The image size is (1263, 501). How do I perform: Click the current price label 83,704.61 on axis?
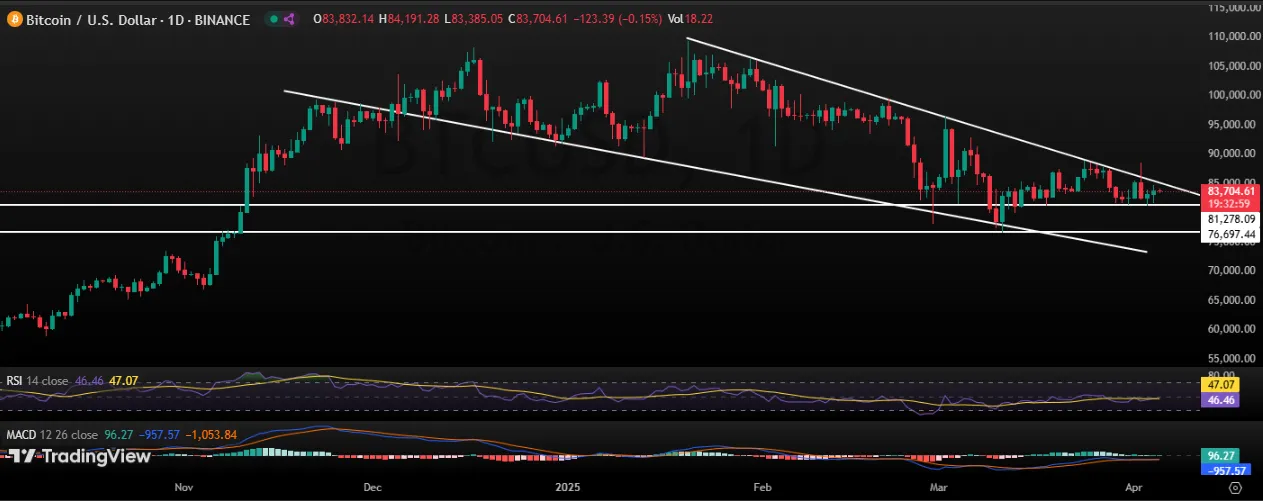coord(1230,190)
